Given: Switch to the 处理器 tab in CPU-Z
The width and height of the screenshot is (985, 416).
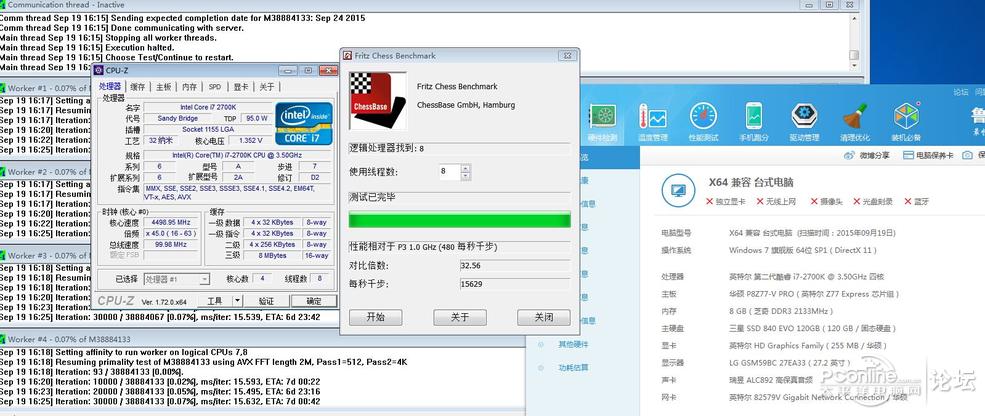Looking at the screenshot, I should [x=110, y=87].
